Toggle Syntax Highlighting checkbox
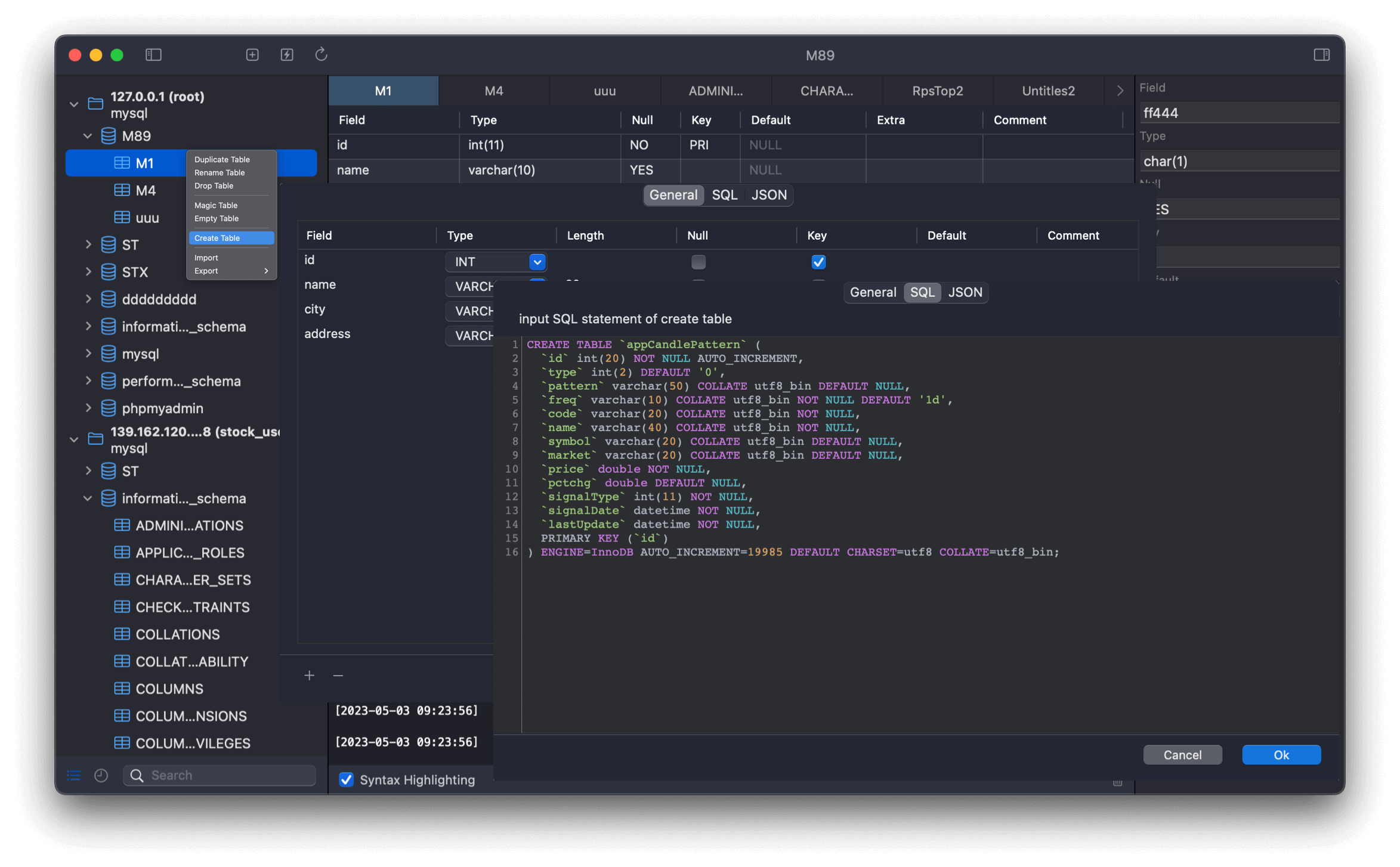The width and height of the screenshot is (1400, 867). click(346, 779)
